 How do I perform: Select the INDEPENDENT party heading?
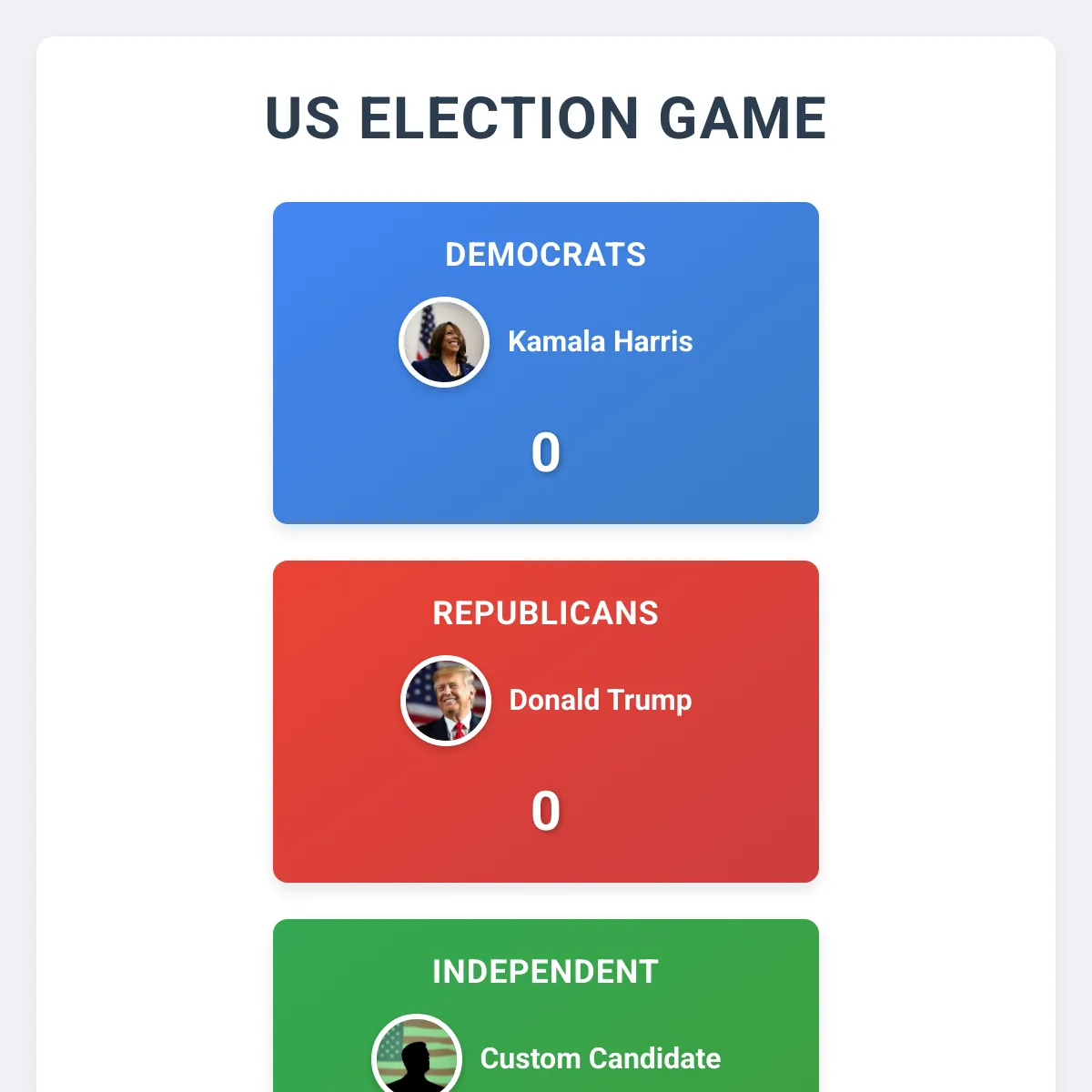tap(545, 972)
